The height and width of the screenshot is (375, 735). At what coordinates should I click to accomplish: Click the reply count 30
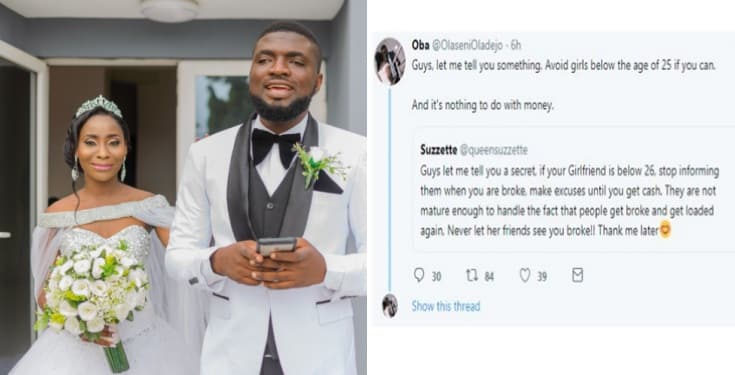(x=436, y=277)
